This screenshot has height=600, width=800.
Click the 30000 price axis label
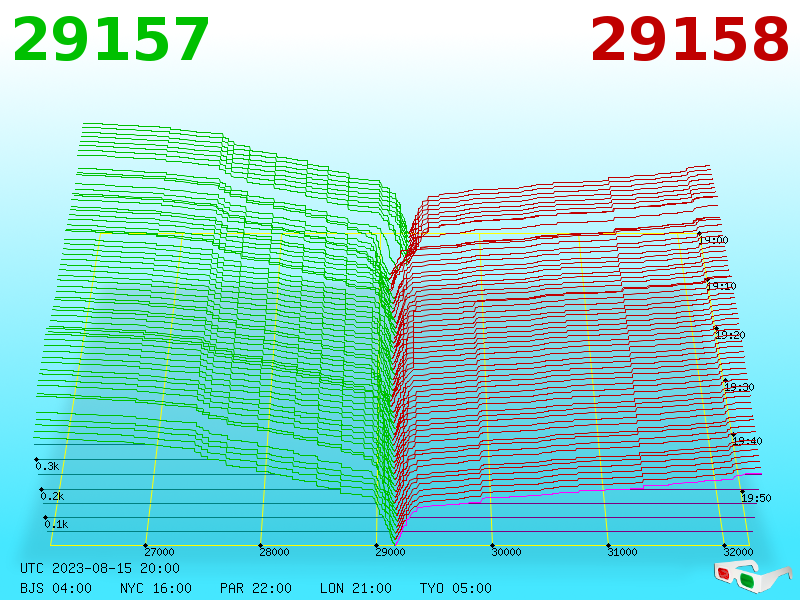[506, 552]
